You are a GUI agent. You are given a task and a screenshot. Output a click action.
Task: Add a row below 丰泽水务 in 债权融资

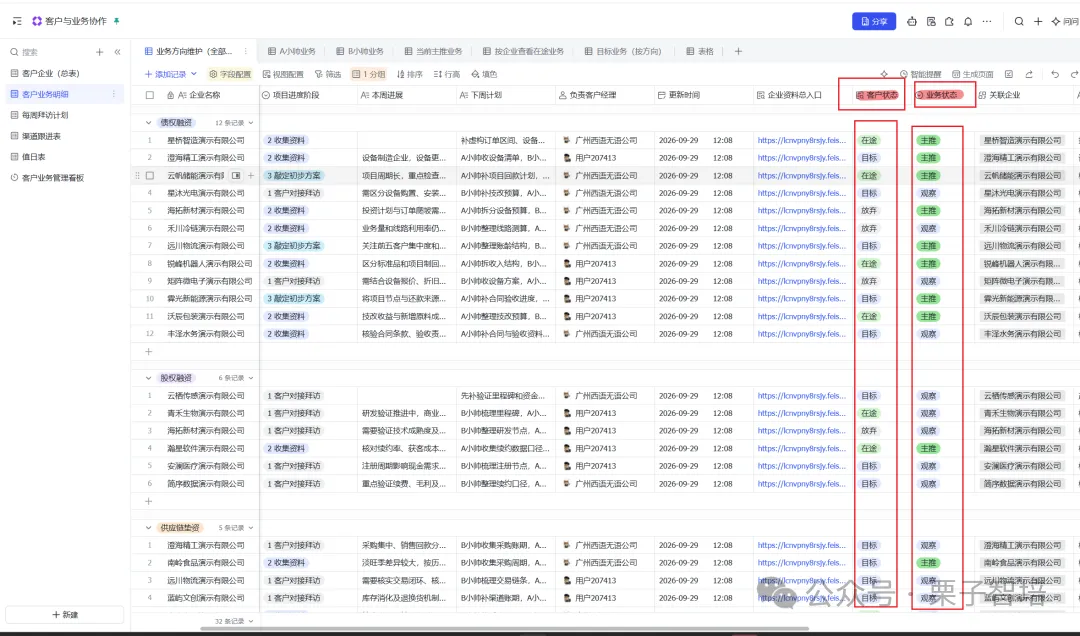pos(148,351)
